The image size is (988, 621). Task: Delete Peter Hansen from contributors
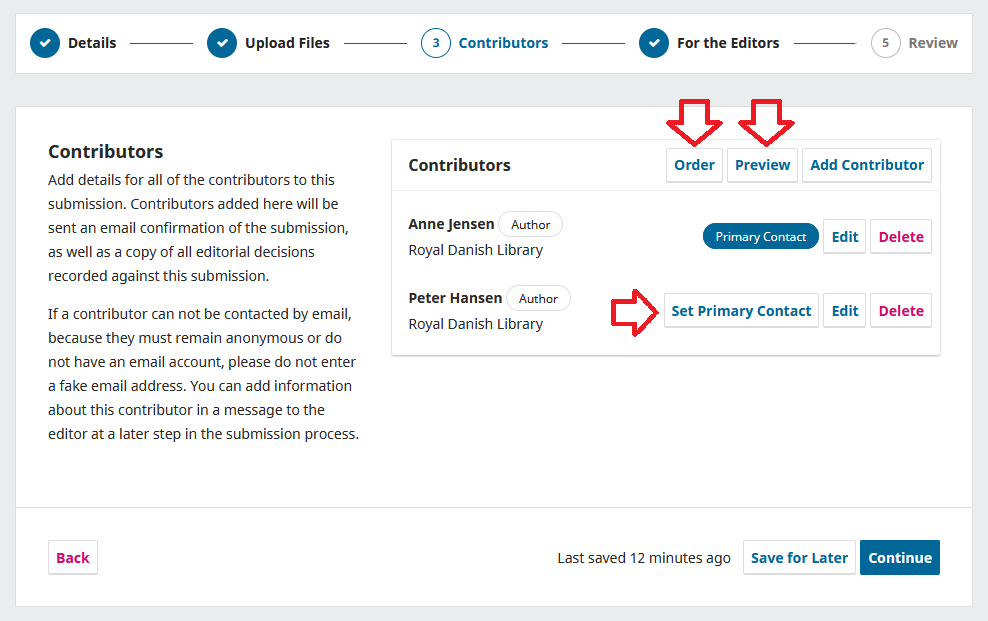pyautogui.click(x=900, y=310)
